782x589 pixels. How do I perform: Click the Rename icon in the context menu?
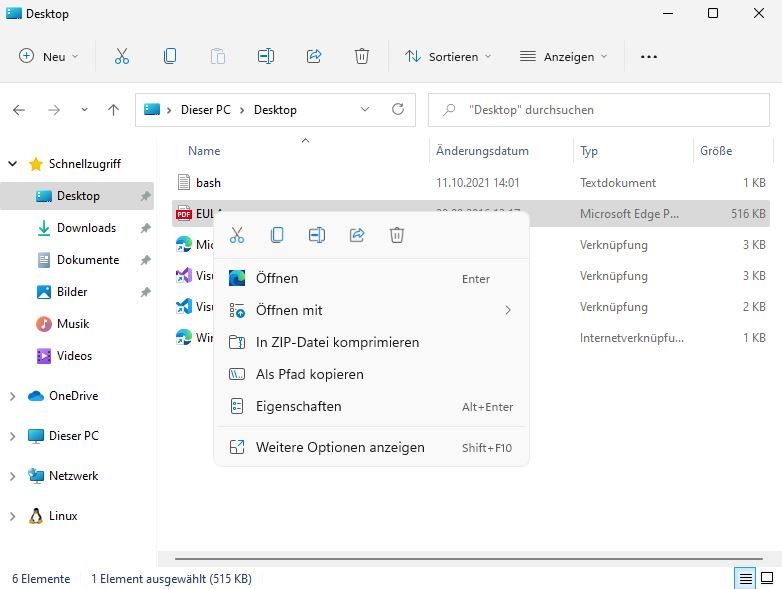[x=317, y=235]
